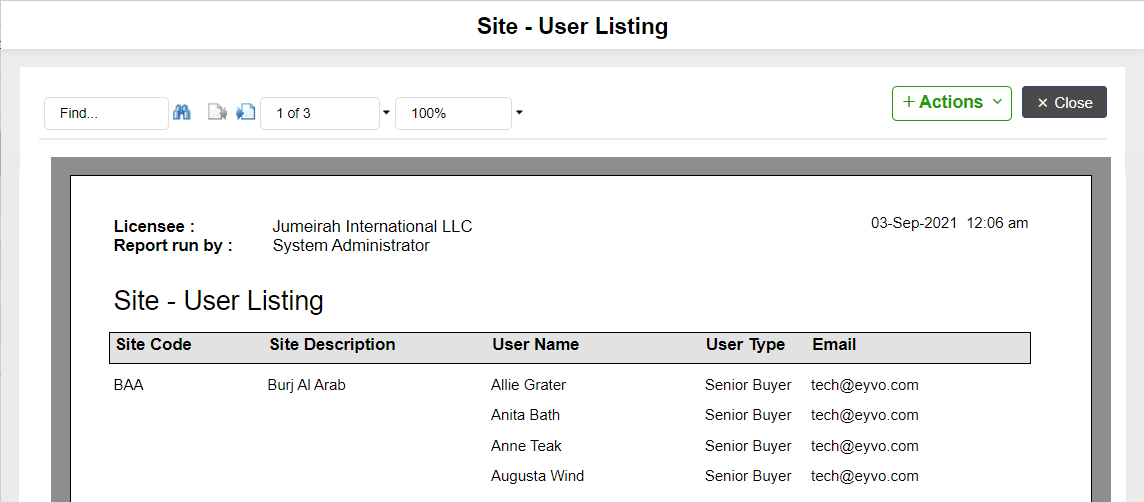Select the Allie Grater user row
The height and width of the screenshot is (502, 1144).
click(x=569, y=385)
